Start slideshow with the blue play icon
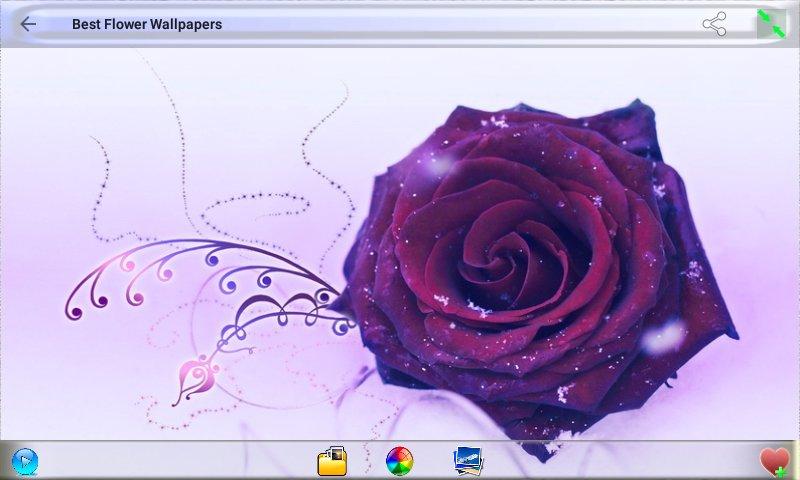800x480 pixels. click(x=25, y=461)
